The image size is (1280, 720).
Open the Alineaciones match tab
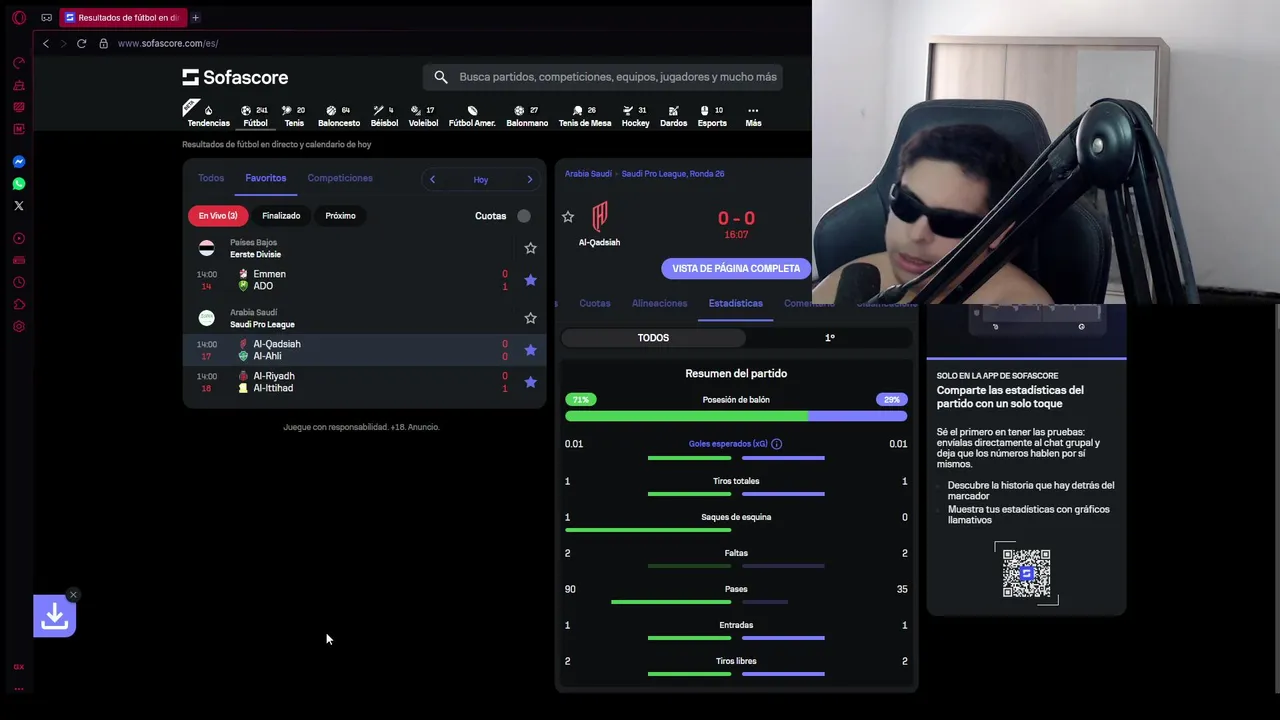click(659, 303)
